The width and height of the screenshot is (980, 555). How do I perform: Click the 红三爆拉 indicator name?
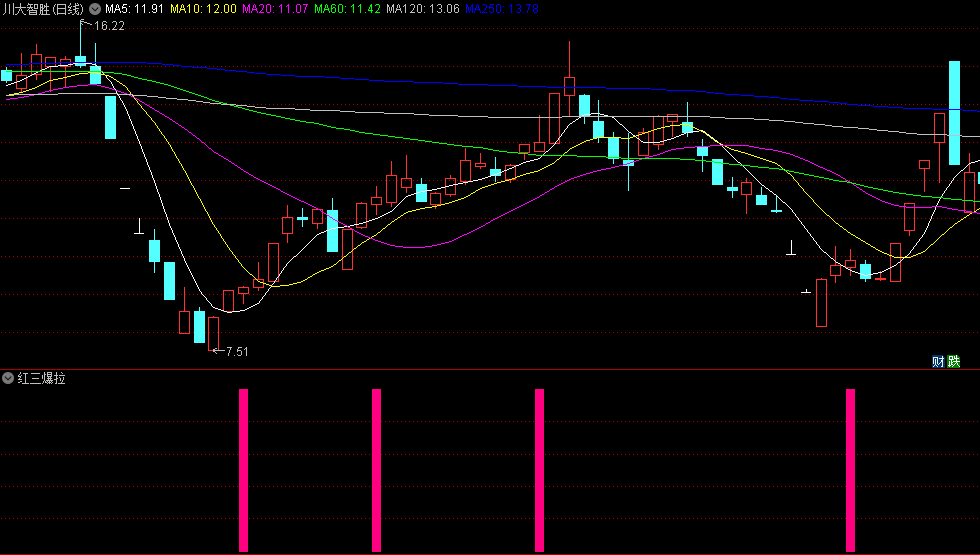41,378
